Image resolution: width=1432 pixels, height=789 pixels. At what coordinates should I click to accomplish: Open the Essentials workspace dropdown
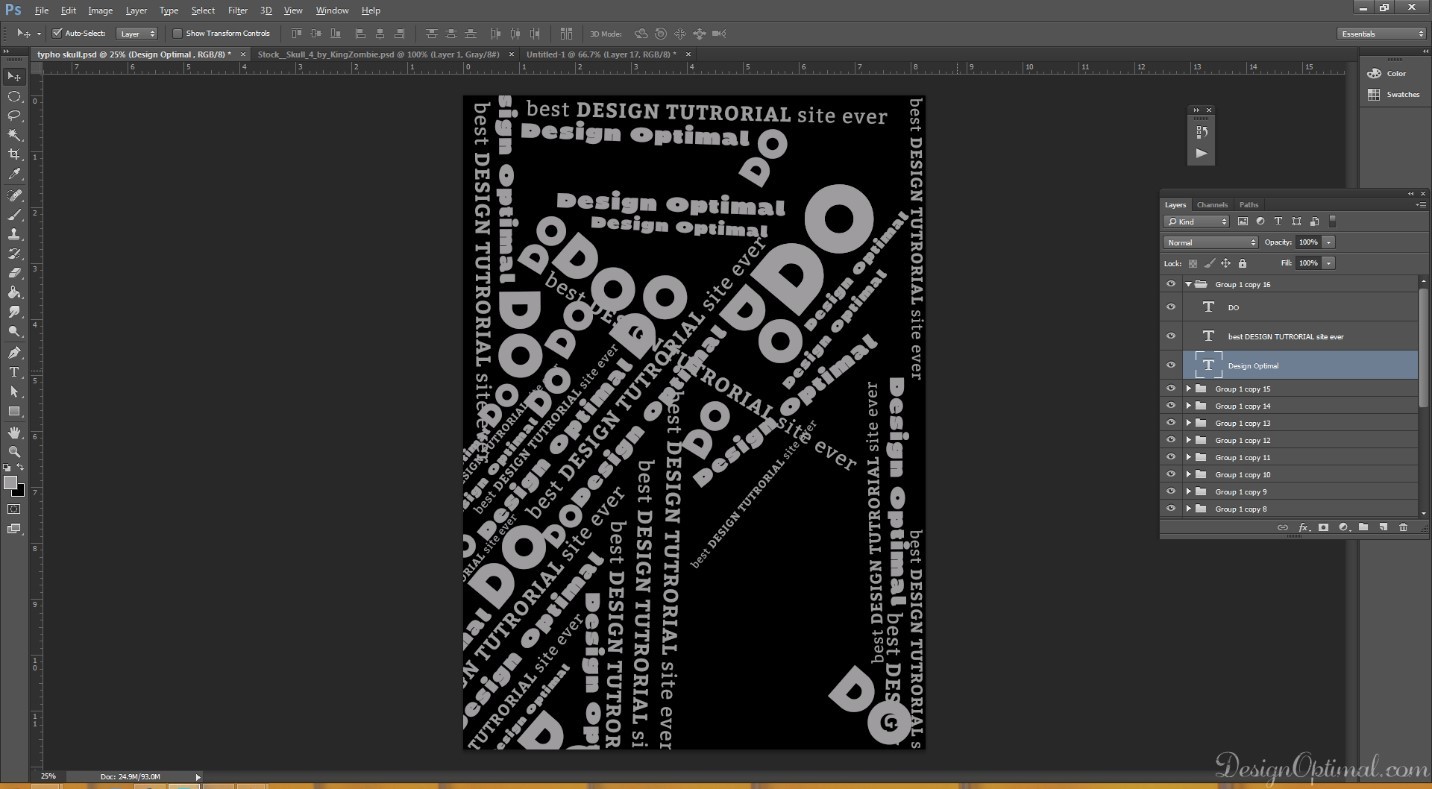(x=1382, y=34)
